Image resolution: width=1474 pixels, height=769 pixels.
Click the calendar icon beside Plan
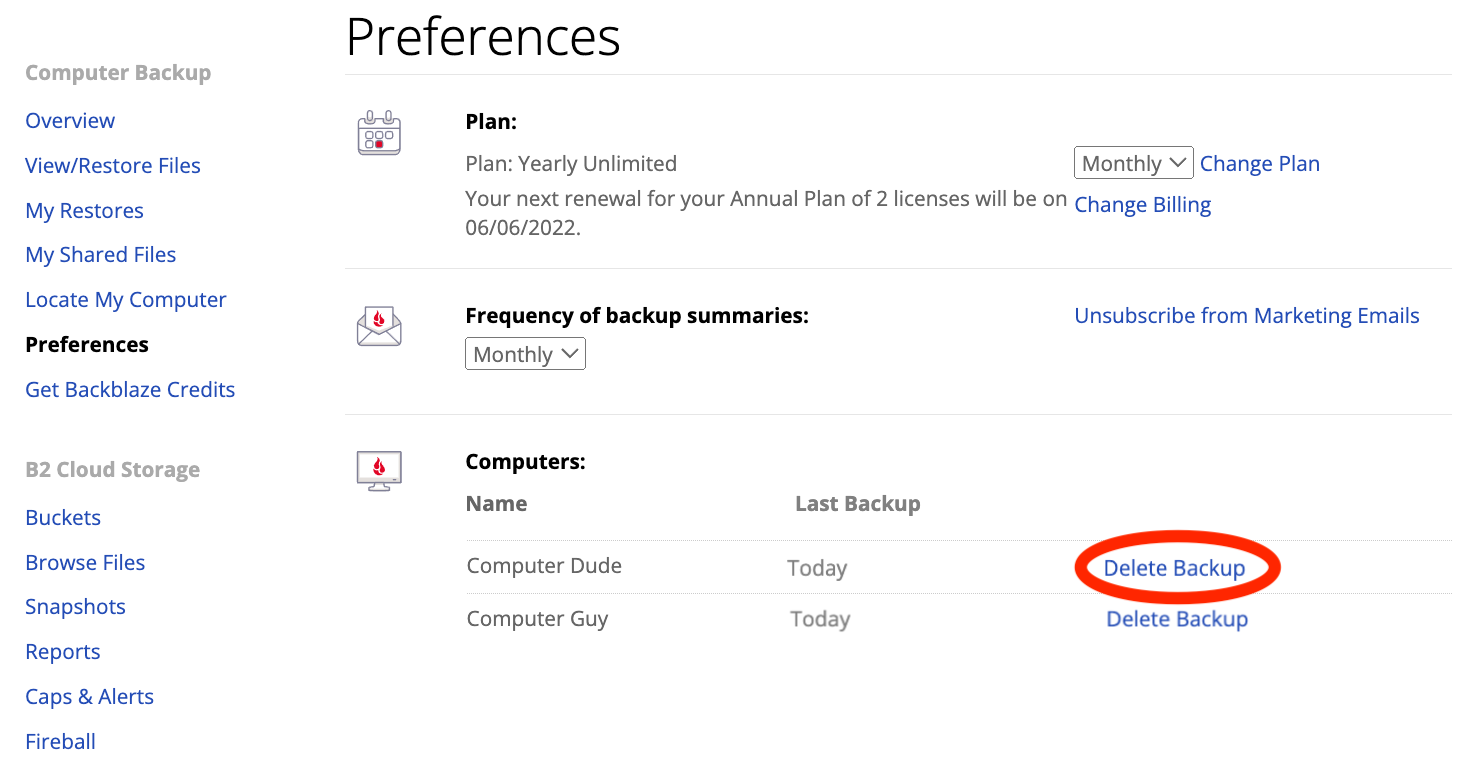[379, 133]
